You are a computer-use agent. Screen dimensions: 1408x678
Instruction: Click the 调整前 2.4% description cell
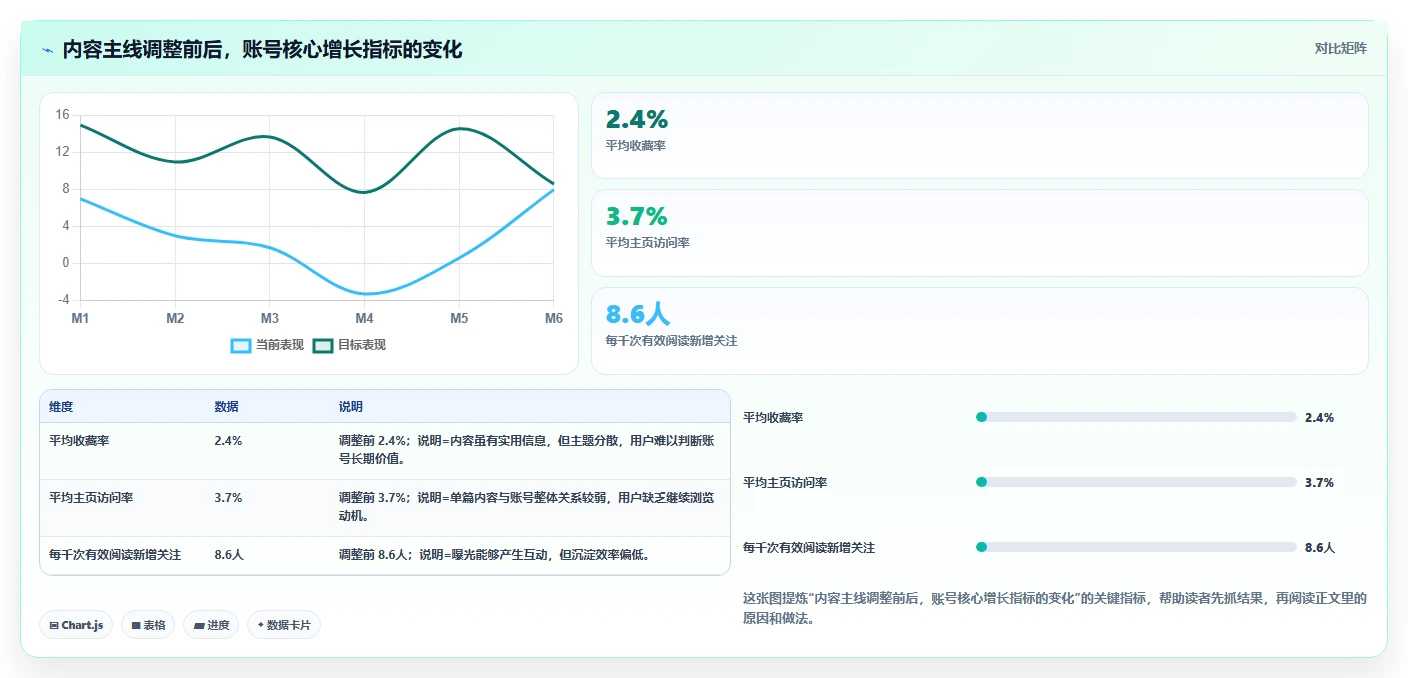(x=530, y=451)
